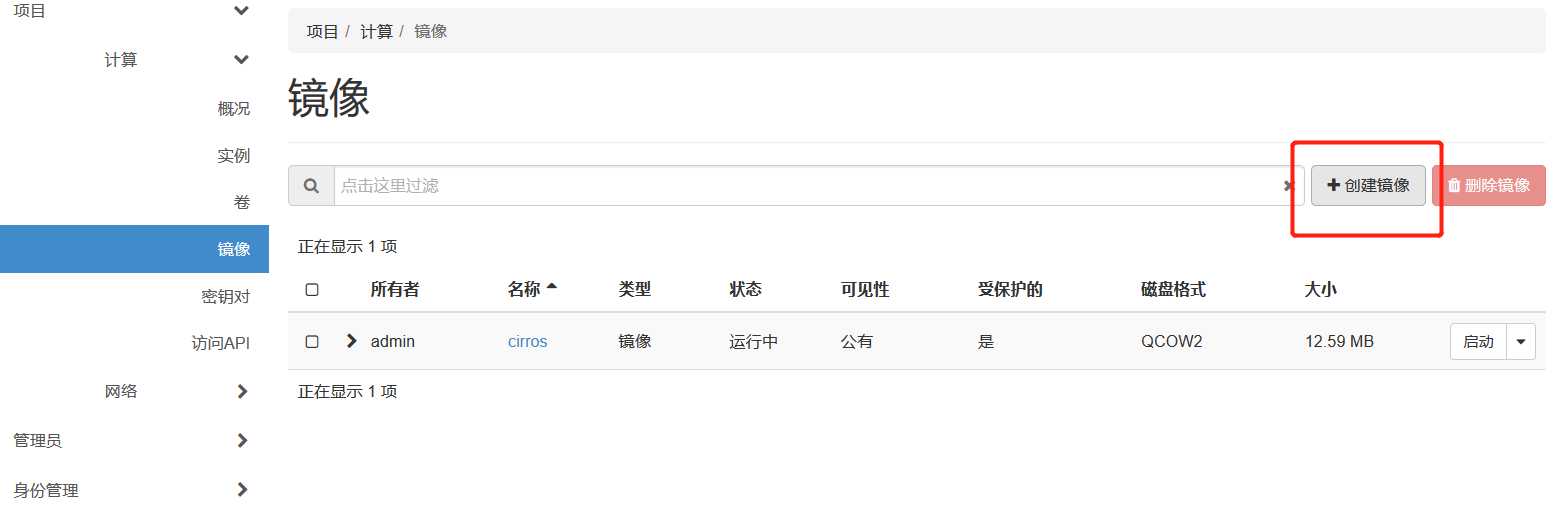Check the cirros row checkbox

pyautogui.click(x=312, y=342)
